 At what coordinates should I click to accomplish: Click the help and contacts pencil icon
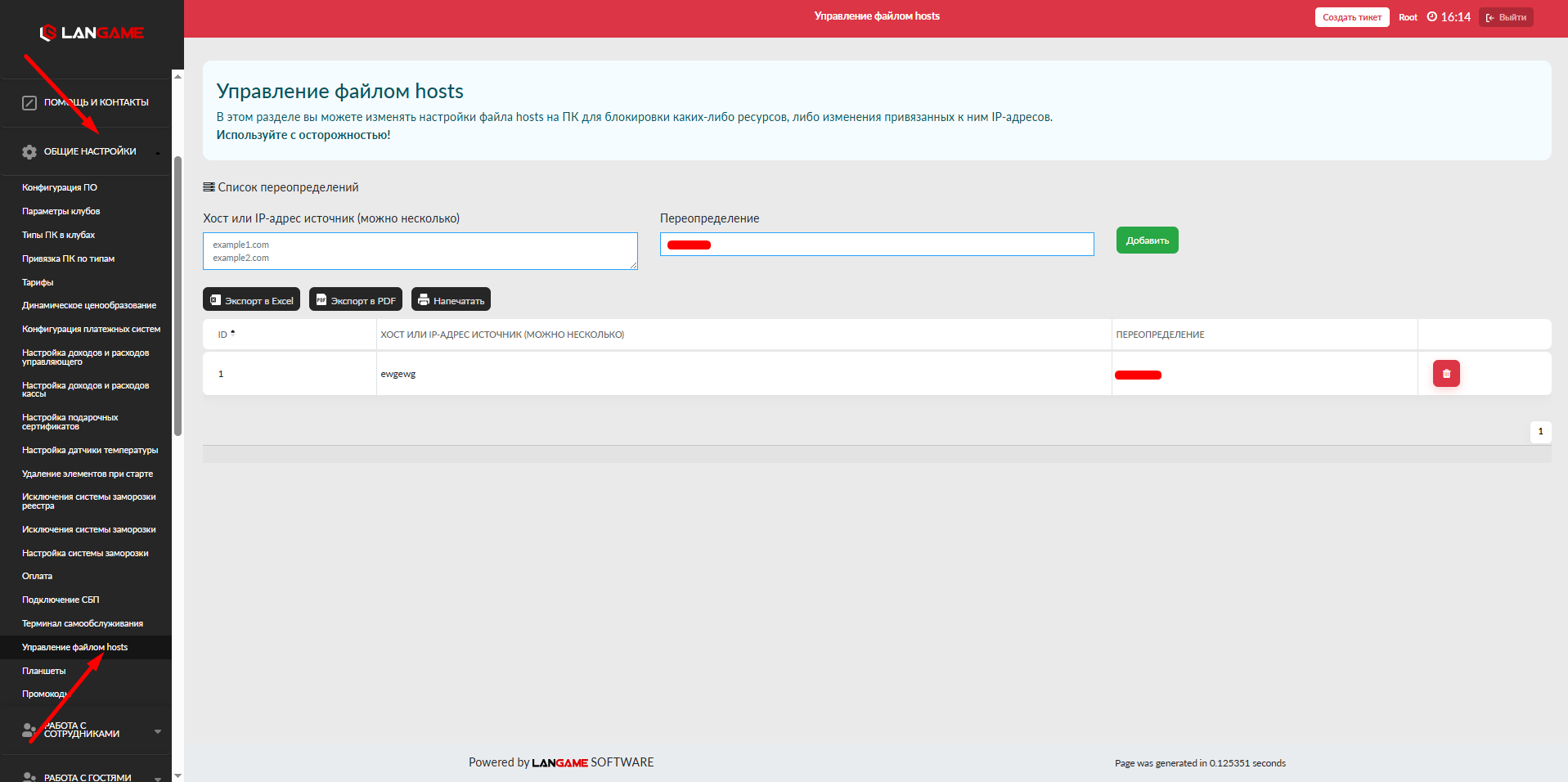(29, 103)
